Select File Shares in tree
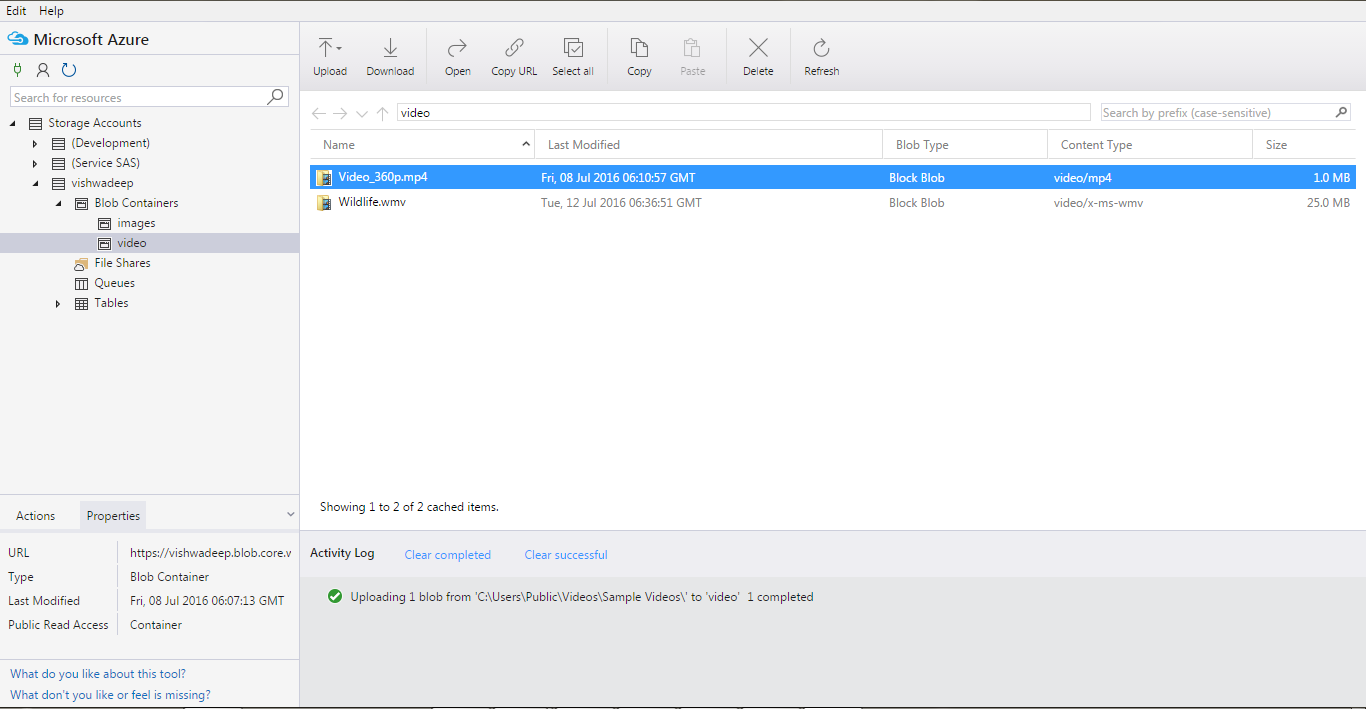1366x709 pixels. [122, 263]
